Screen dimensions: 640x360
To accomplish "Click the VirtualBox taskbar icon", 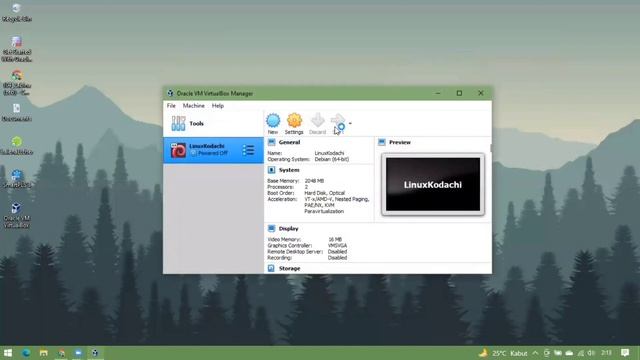I will (x=95, y=353).
